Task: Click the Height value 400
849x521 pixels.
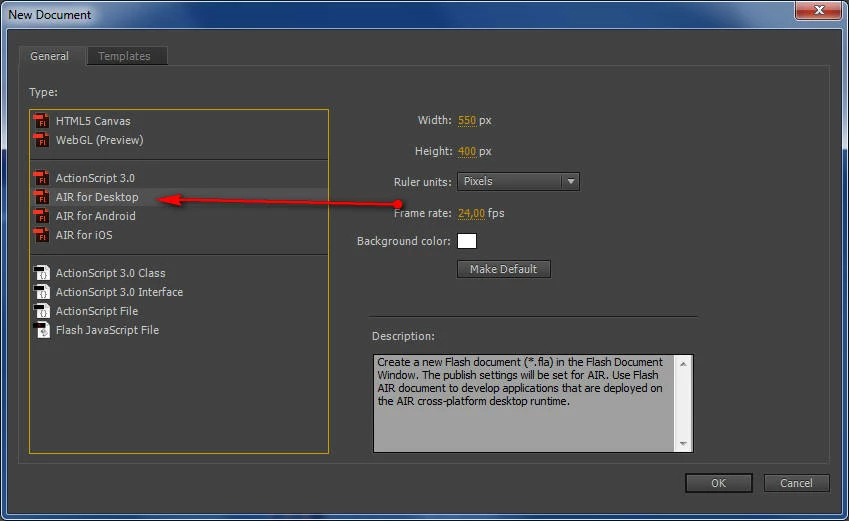Action: coord(467,151)
